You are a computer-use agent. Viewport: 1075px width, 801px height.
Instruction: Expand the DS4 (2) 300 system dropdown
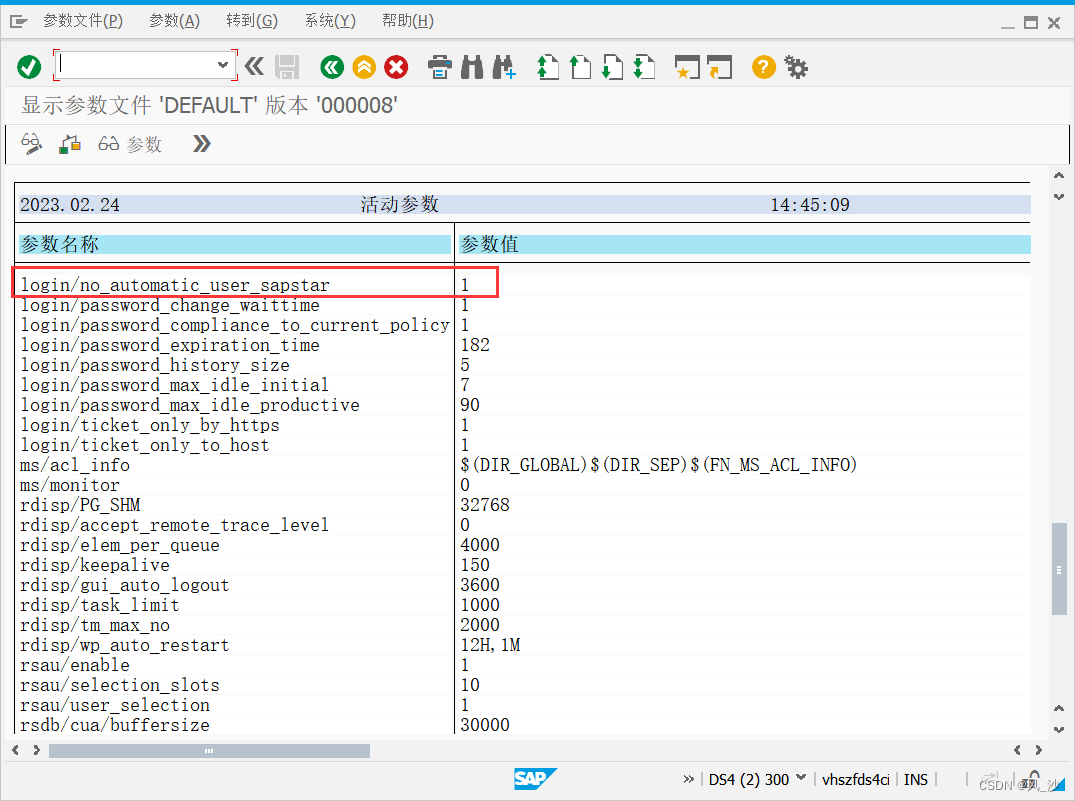tap(801, 779)
